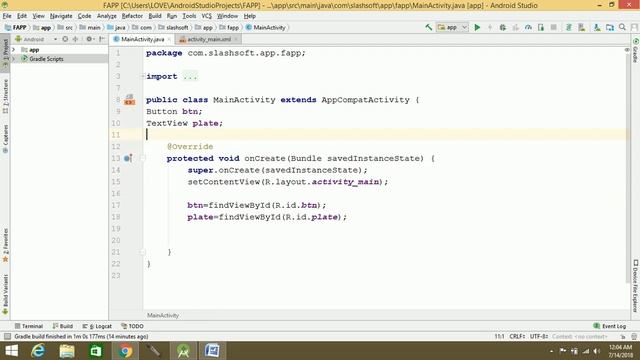The image size is (640, 360).
Task: Open the TODO tool window
Action: click(x=132, y=326)
